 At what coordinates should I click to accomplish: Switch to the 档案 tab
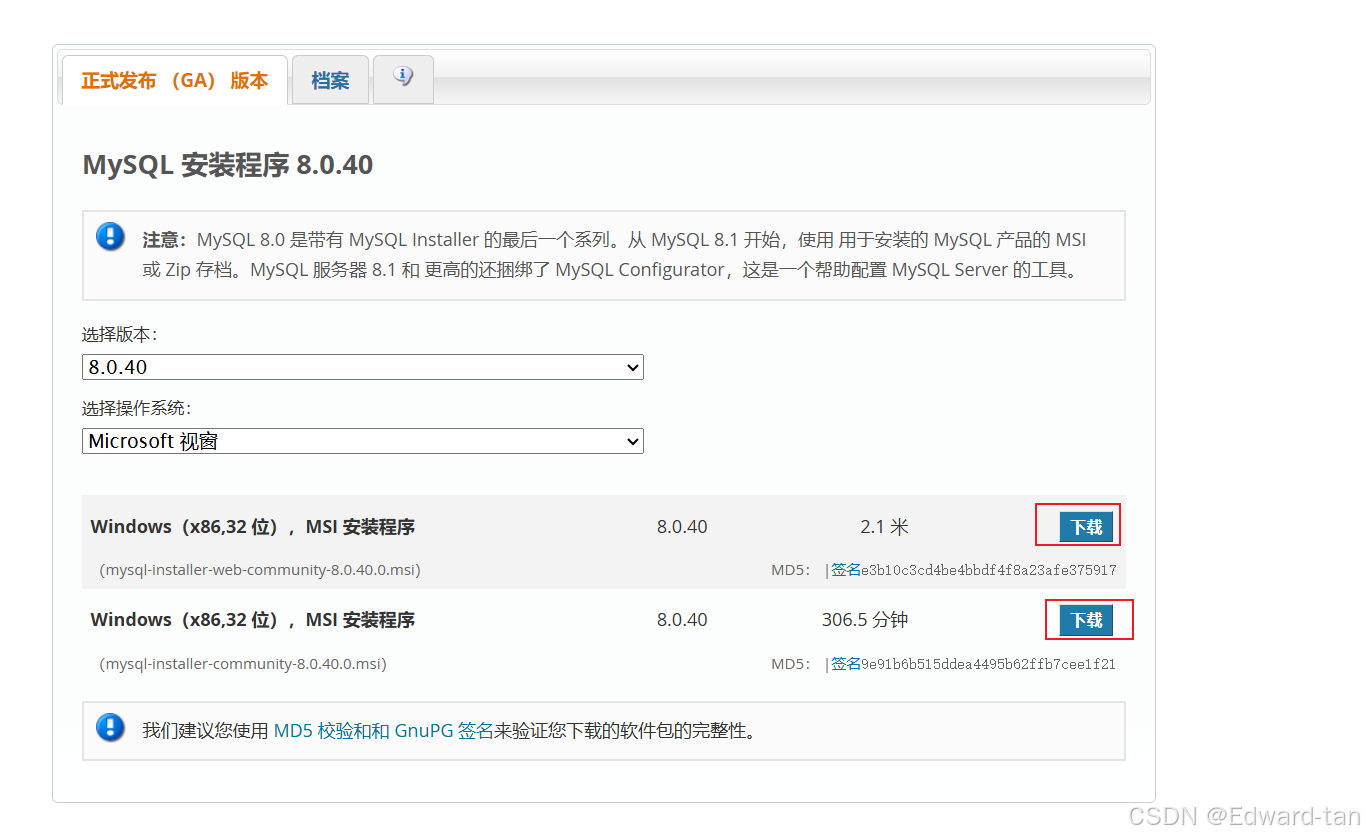pyautogui.click(x=330, y=80)
